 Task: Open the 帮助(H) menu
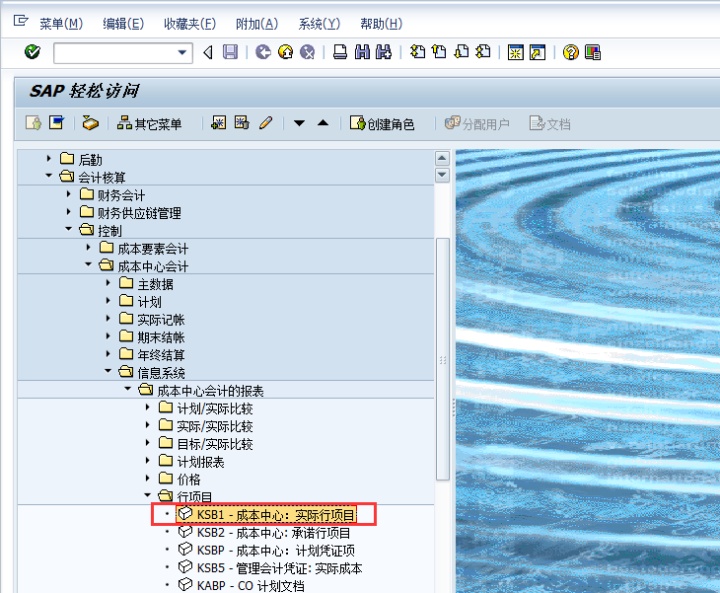[381, 23]
